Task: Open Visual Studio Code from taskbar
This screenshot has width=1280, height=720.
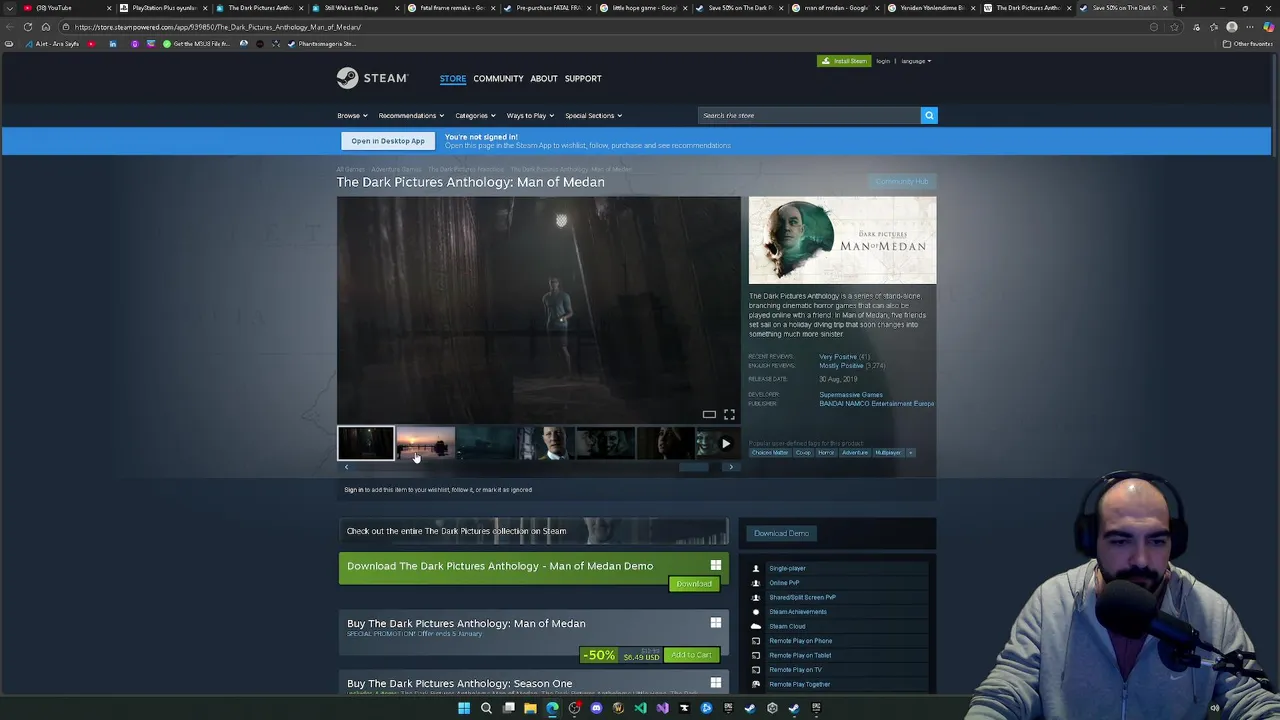Action: [x=640, y=708]
